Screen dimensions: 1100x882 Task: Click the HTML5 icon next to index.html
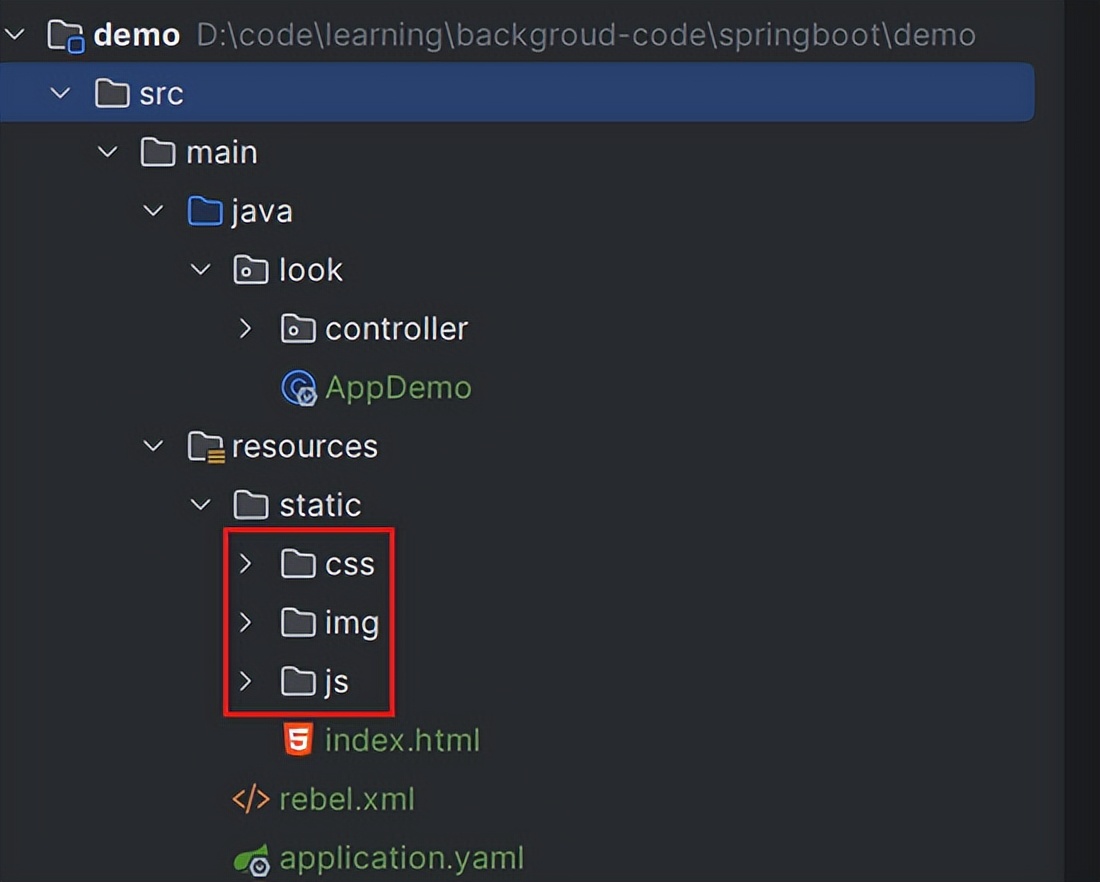coord(296,740)
